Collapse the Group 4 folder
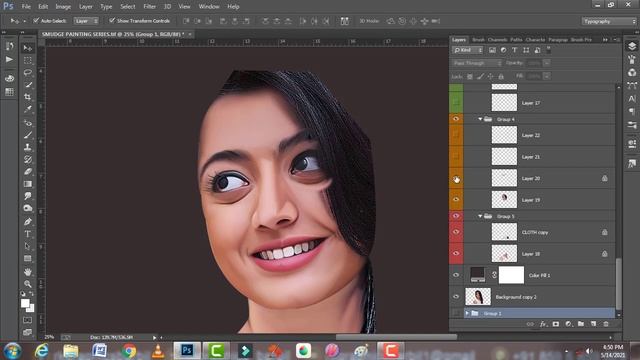Viewport: 640px width, 360px height. point(480,119)
